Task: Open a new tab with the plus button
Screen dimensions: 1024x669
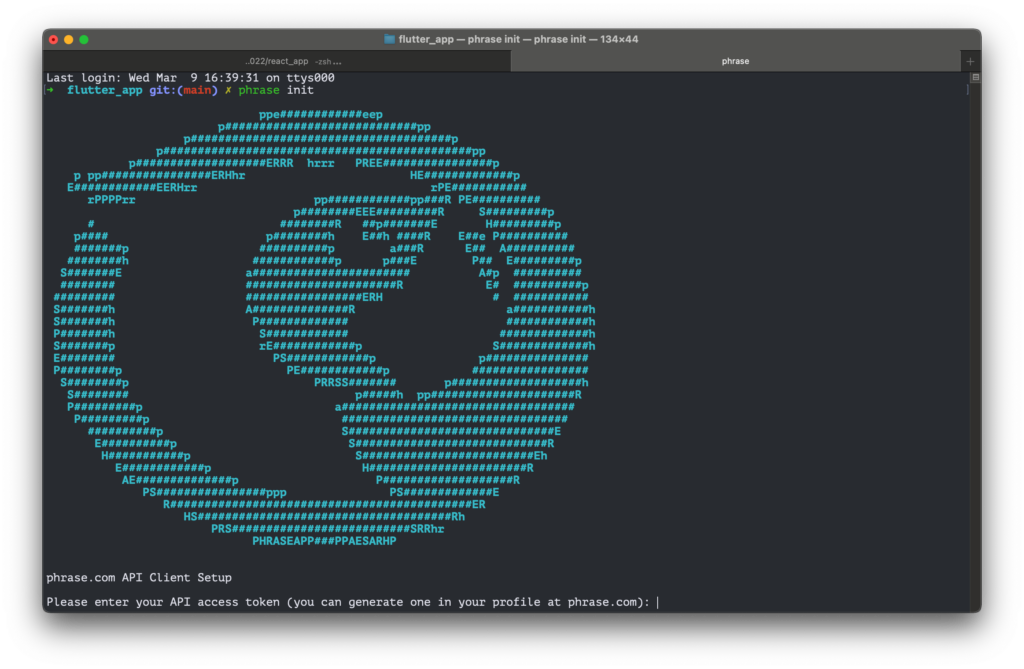Action: click(x=969, y=60)
